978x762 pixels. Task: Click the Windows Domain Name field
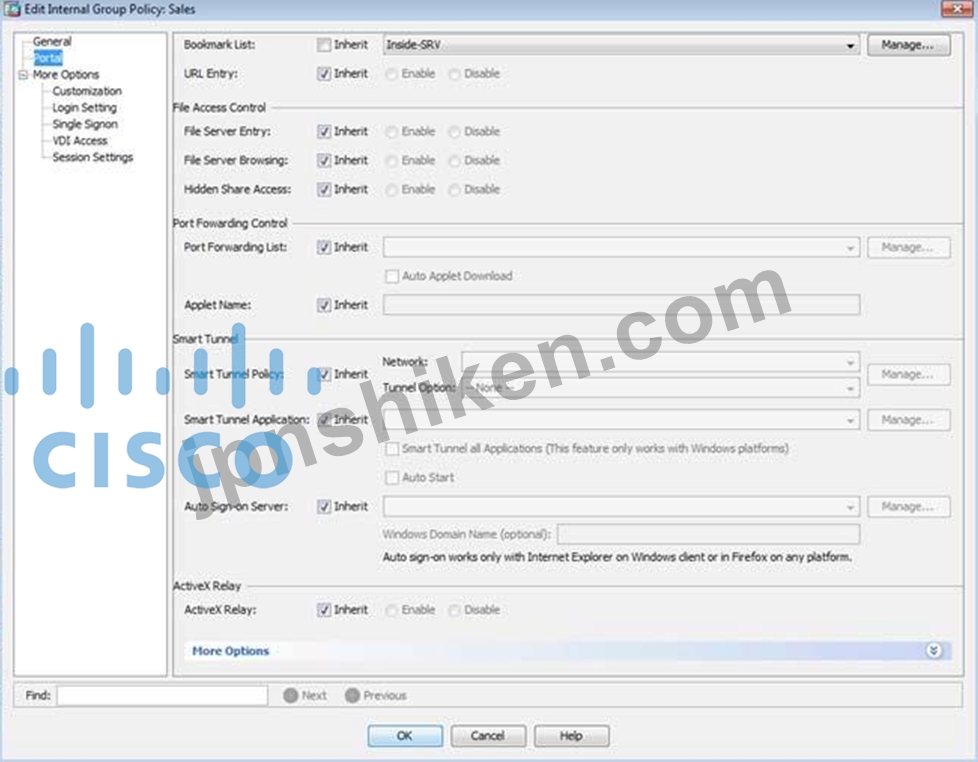click(x=709, y=534)
